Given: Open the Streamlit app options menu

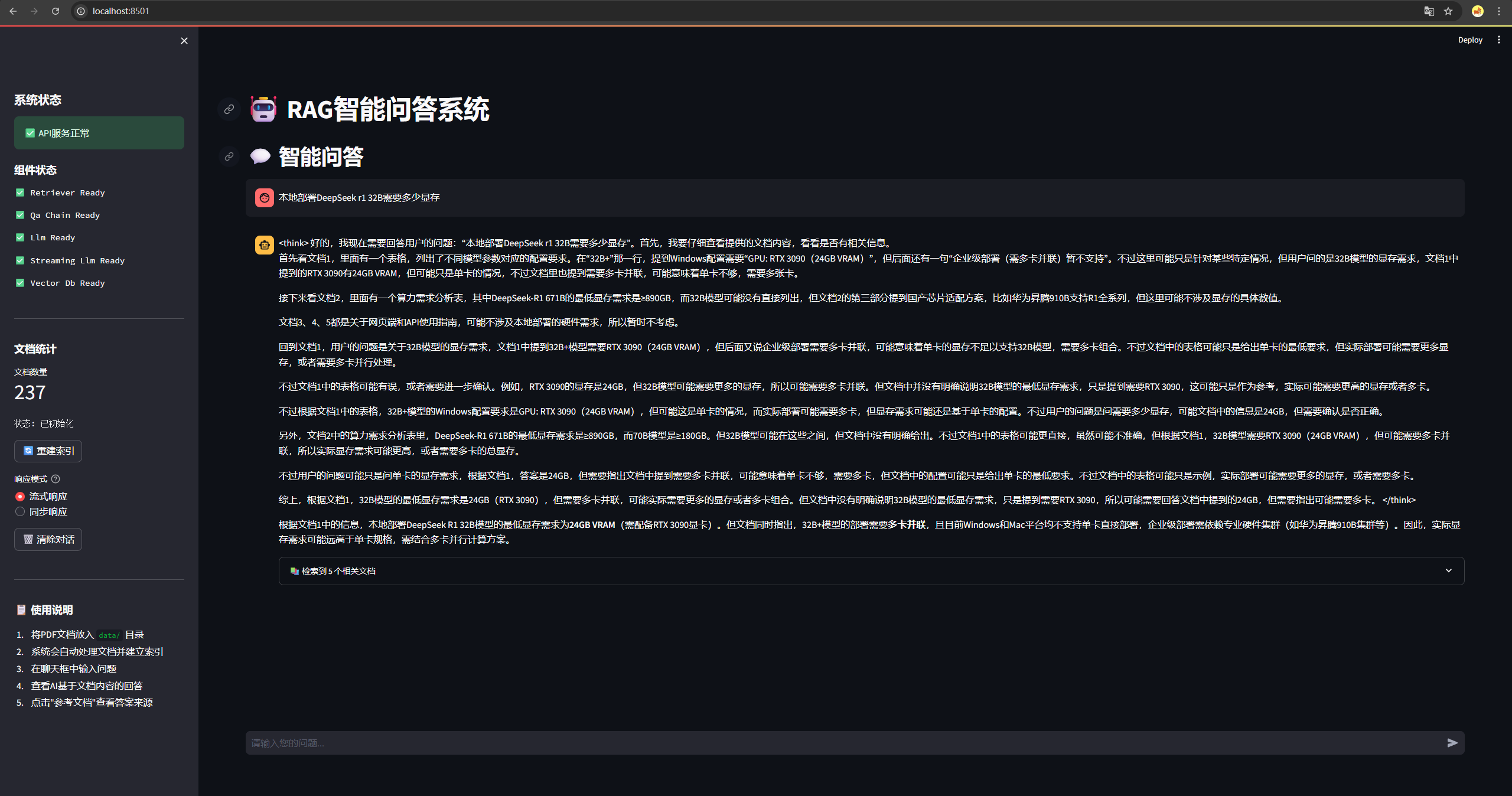Looking at the screenshot, I should click(x=1499, y=40).
